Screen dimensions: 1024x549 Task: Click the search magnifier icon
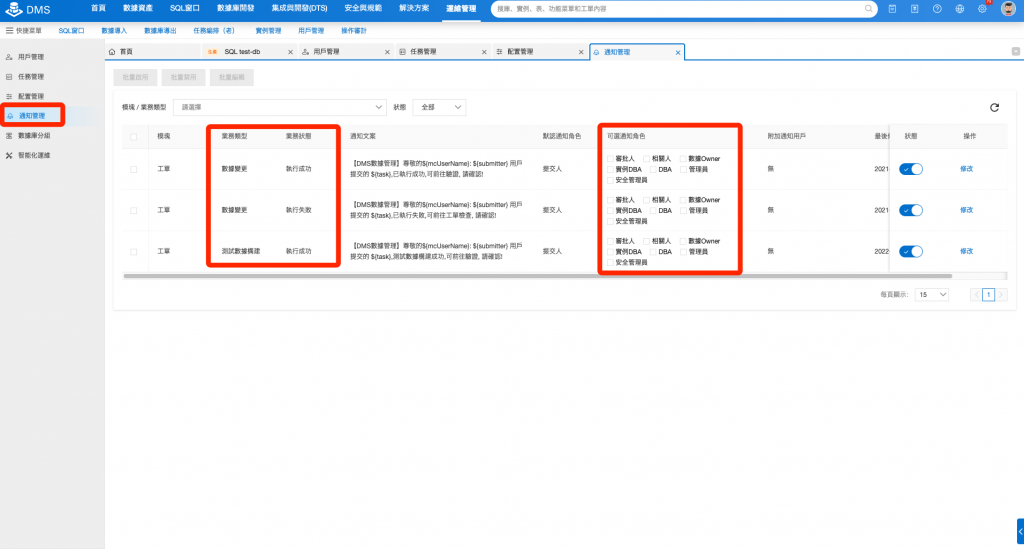click(869, 8)
